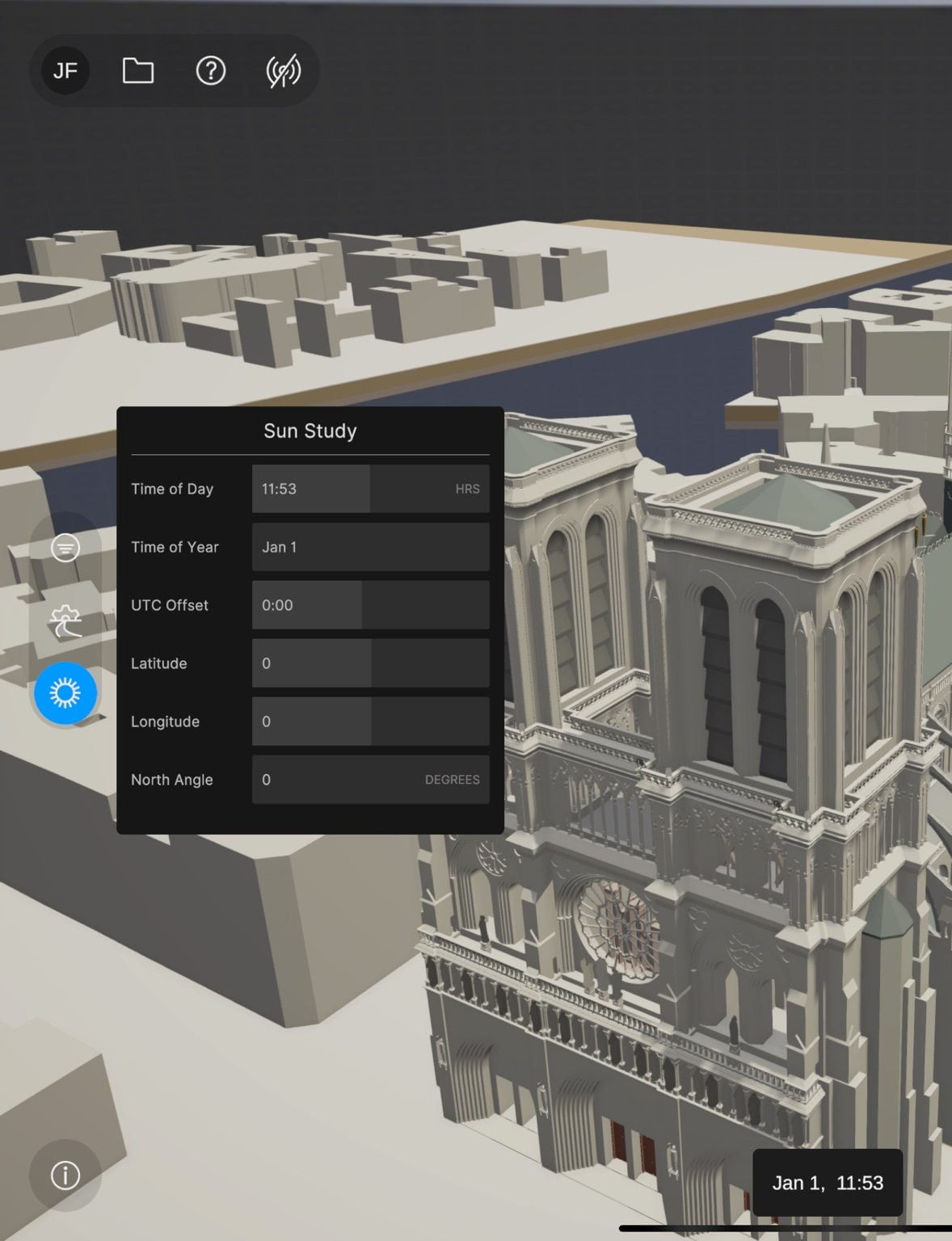Click the Latitude input field
The image size is (952, 1241).
(370, 663)
